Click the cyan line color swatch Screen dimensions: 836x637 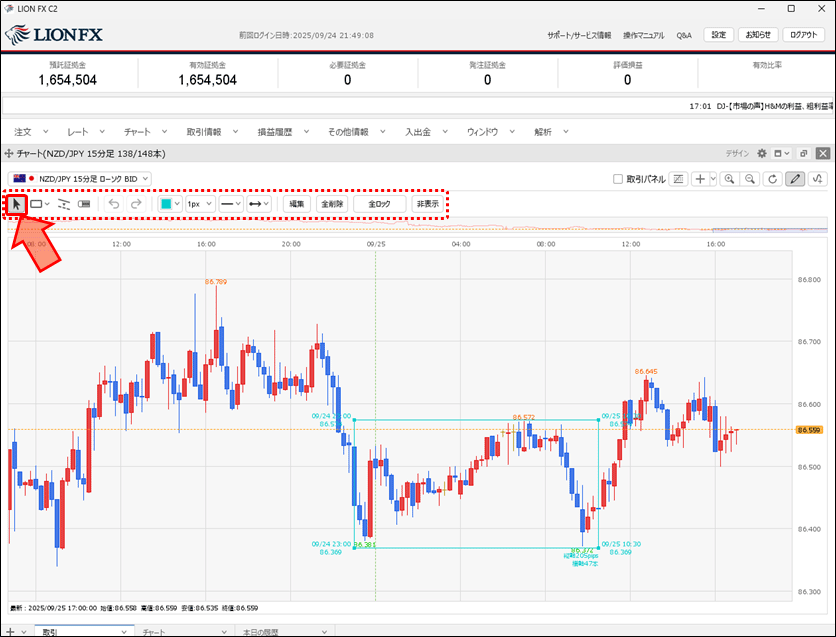coord(166,204)
